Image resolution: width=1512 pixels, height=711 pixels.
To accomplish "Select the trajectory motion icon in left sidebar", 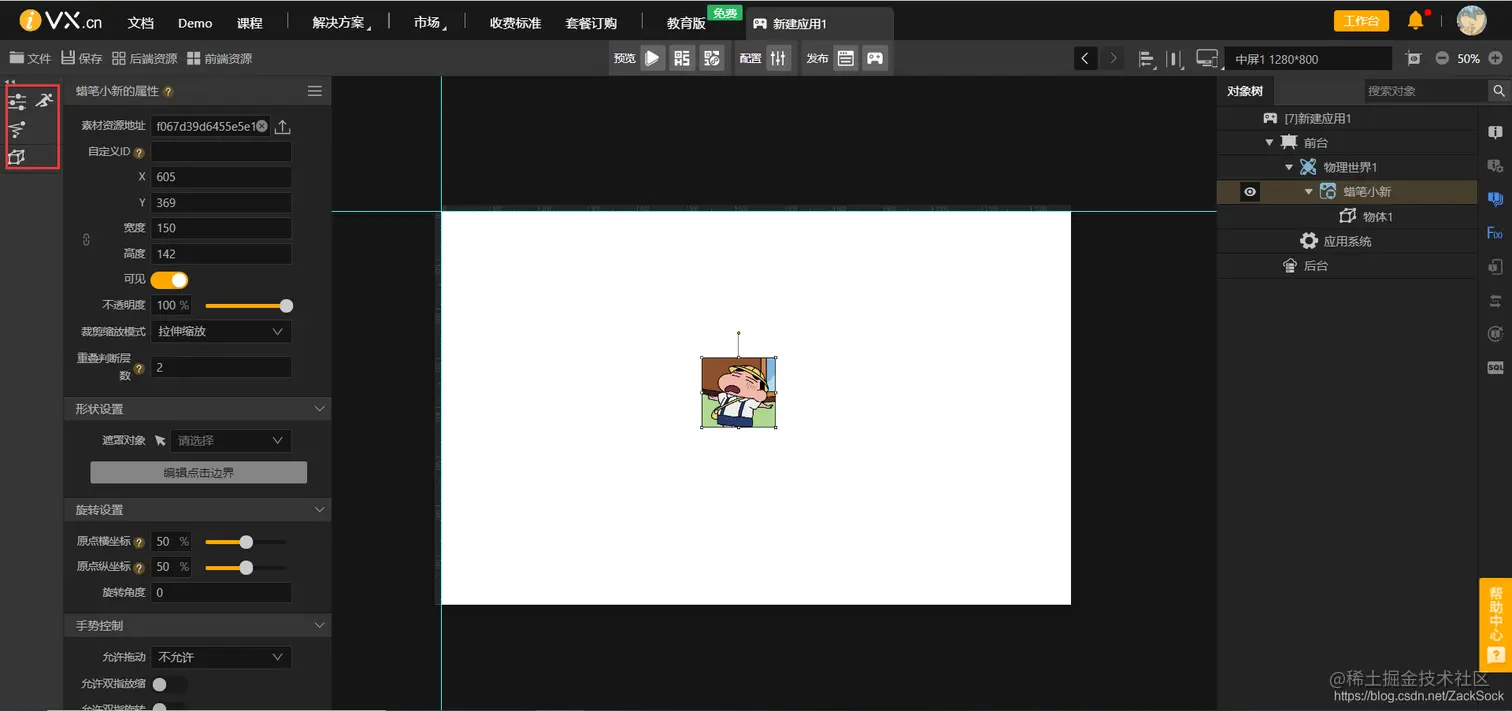I will pyautogui.click(x=17, y=129).
